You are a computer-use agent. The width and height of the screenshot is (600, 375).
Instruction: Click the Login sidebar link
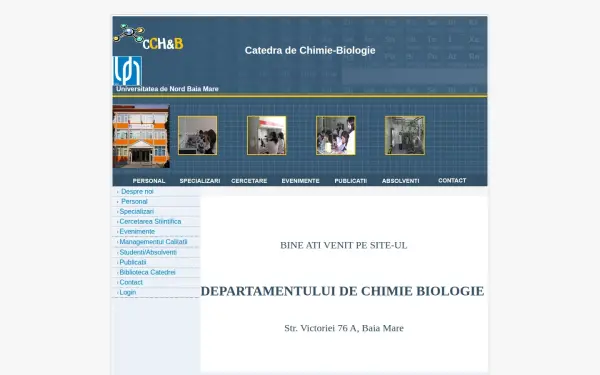(128, 292)
